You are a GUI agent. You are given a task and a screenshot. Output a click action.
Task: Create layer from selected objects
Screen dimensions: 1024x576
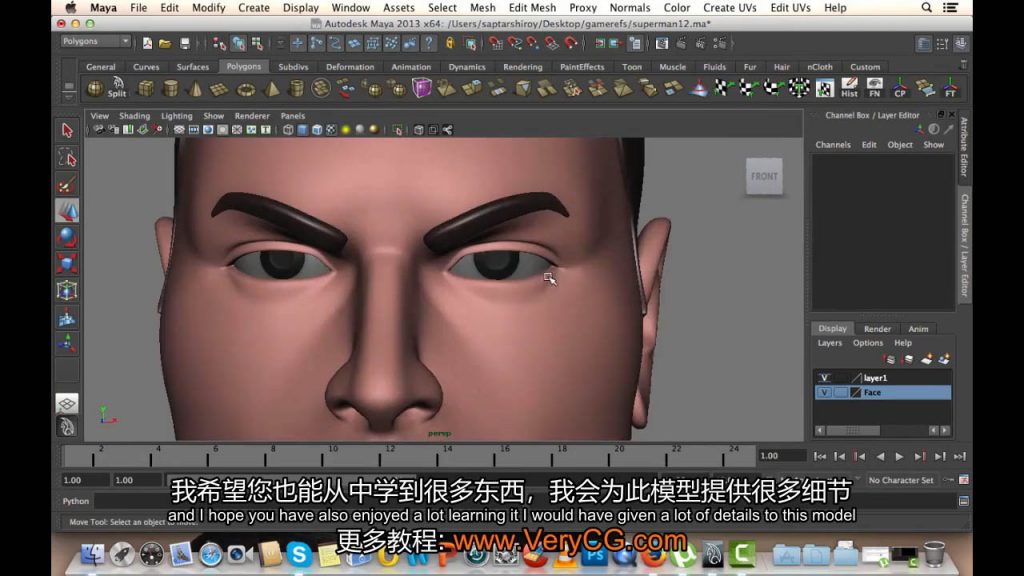944,359
